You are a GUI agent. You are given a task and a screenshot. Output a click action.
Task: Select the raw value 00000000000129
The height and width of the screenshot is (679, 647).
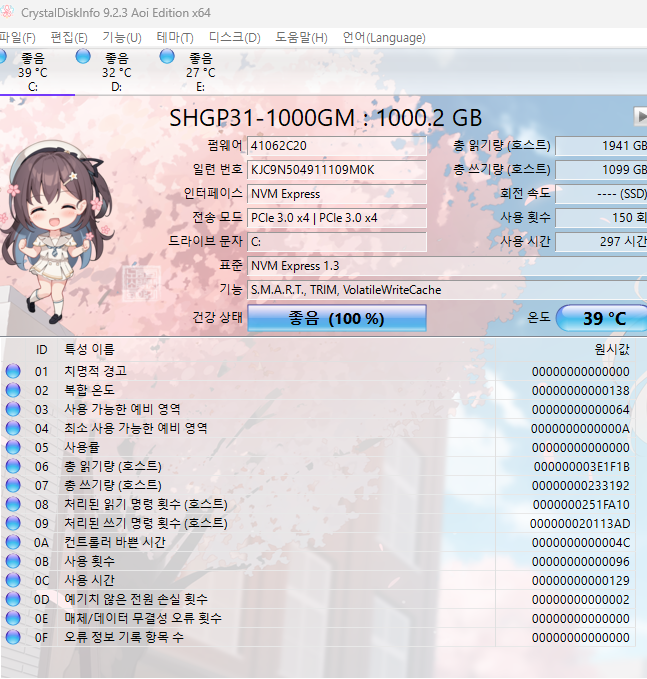pyautogui.click(x=581, y=581)
